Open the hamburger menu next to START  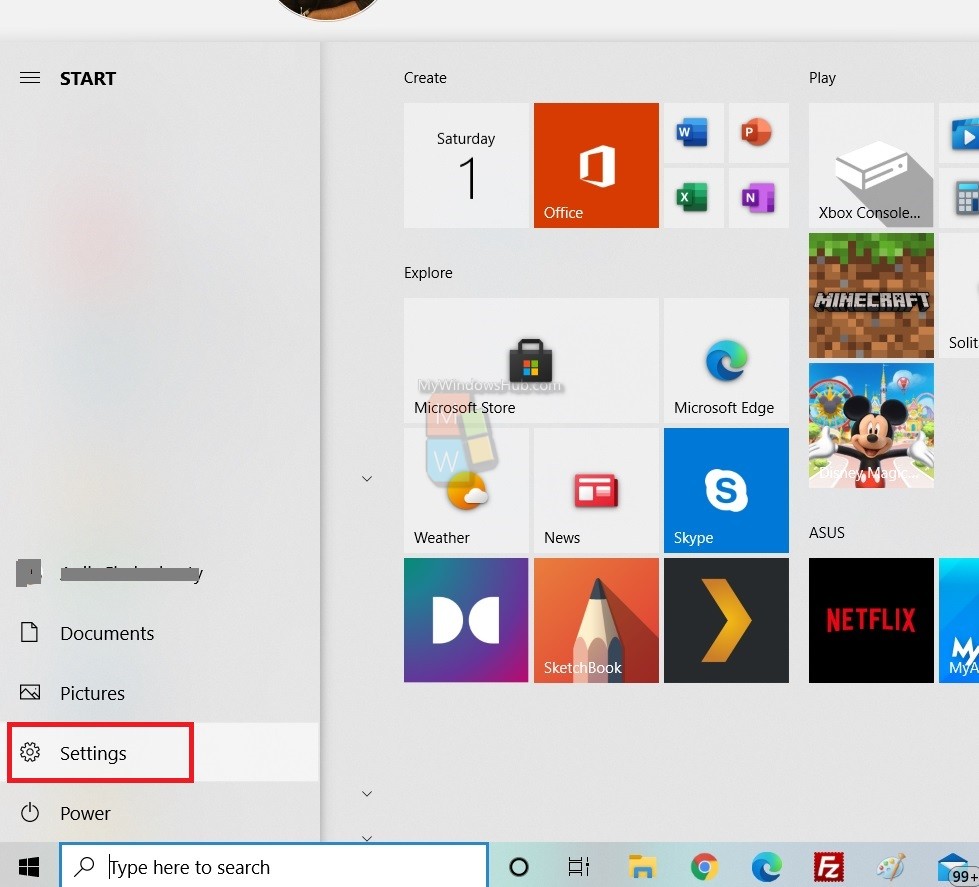click(30, 78)
